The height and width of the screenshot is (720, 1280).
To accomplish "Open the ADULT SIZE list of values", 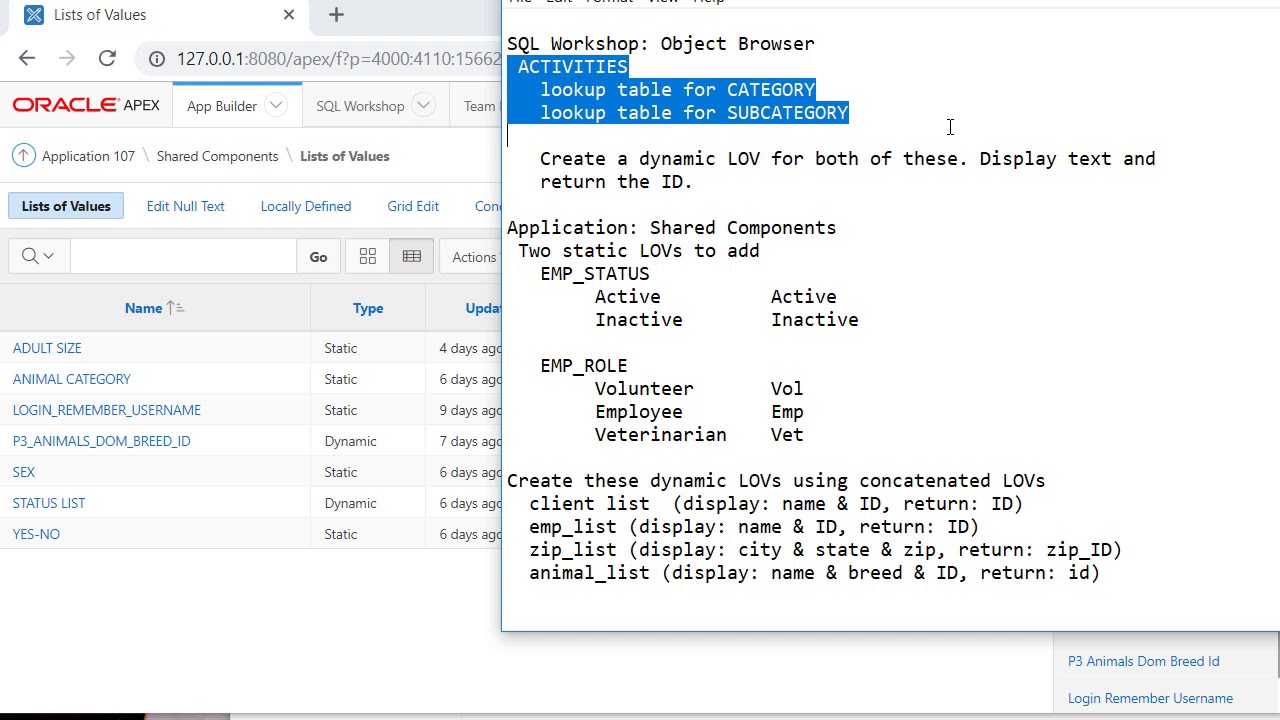I will point(47,348).
